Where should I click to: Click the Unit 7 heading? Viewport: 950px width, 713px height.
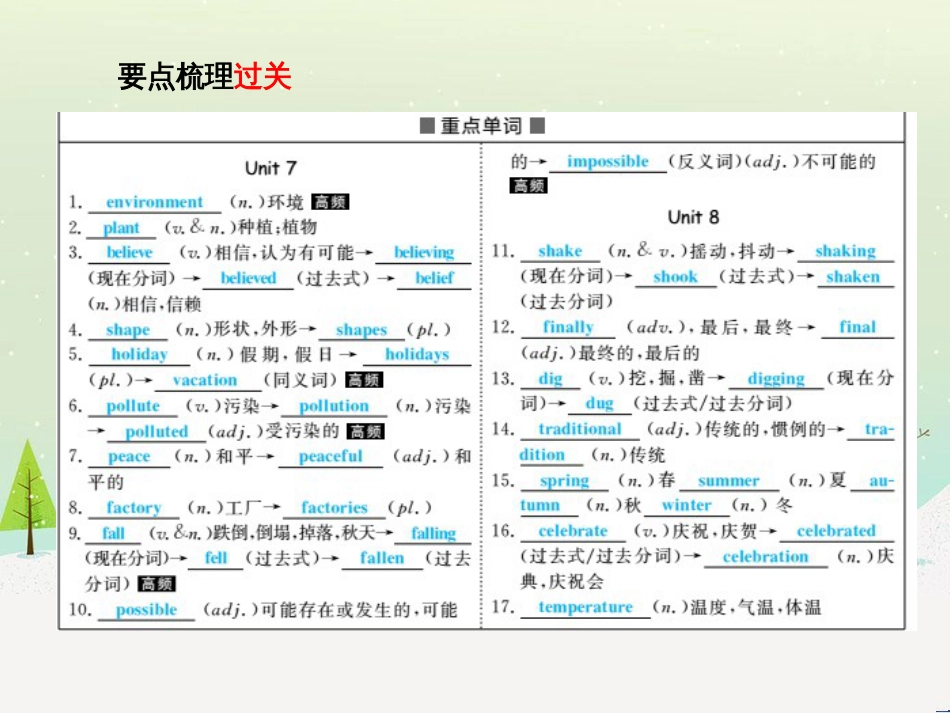point(271,168)
